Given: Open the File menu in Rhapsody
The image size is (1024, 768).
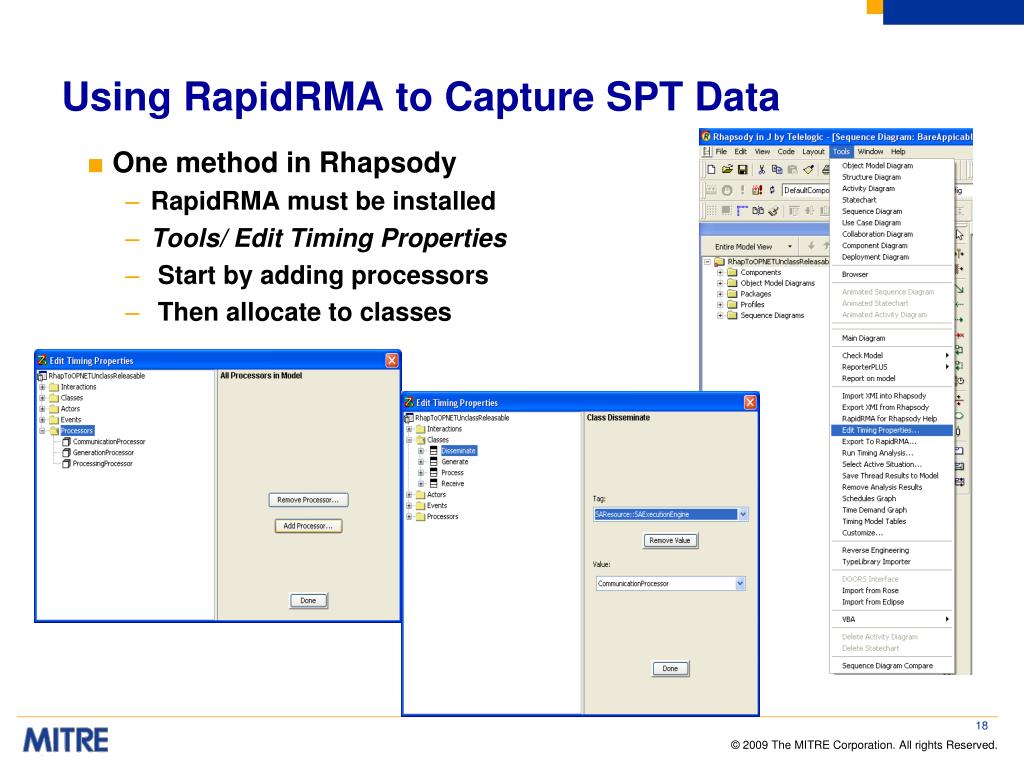Looking at the screenshot, I should click(x=721, y=152).
